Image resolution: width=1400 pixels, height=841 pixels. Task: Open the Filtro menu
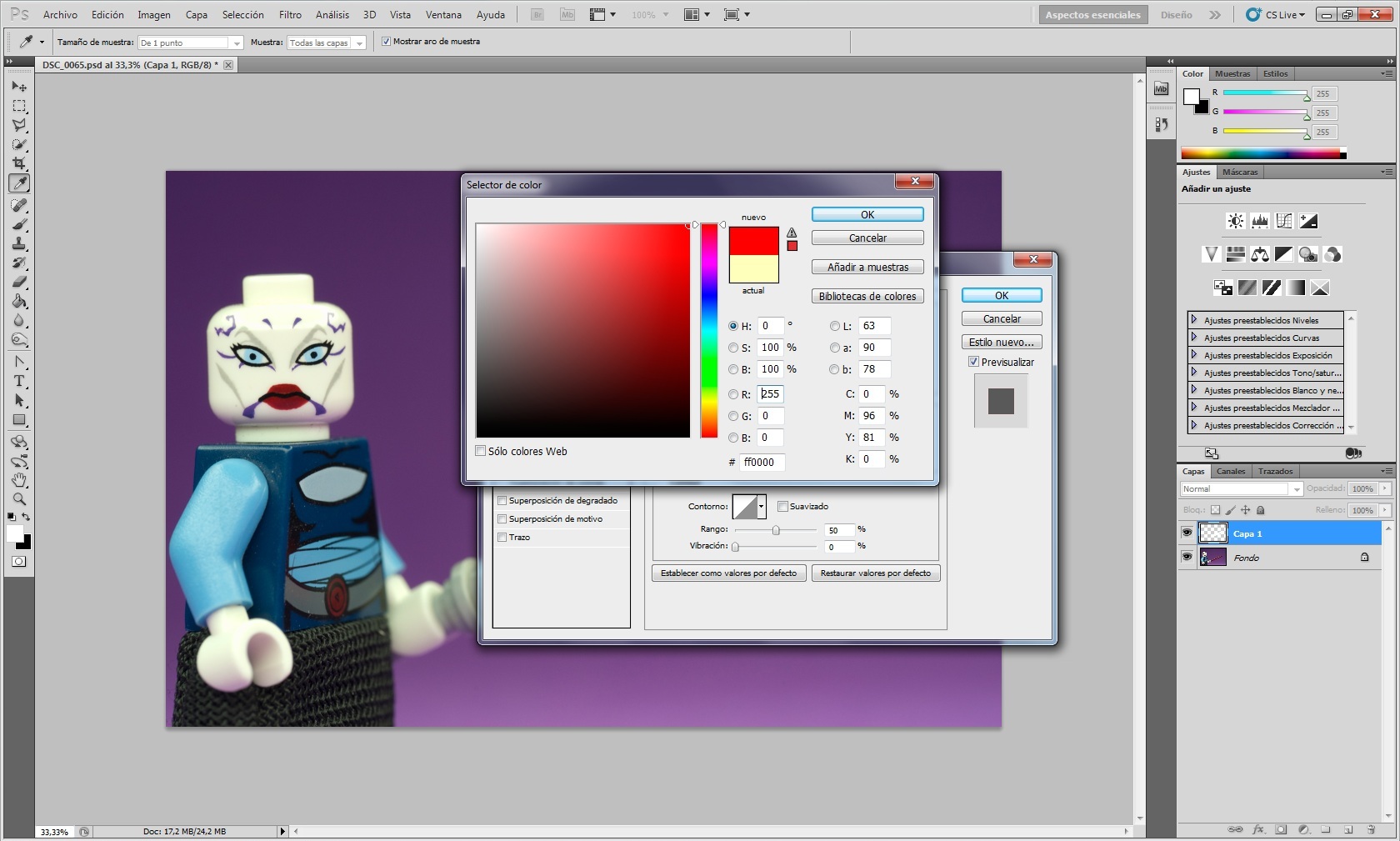tap(290, 15)
